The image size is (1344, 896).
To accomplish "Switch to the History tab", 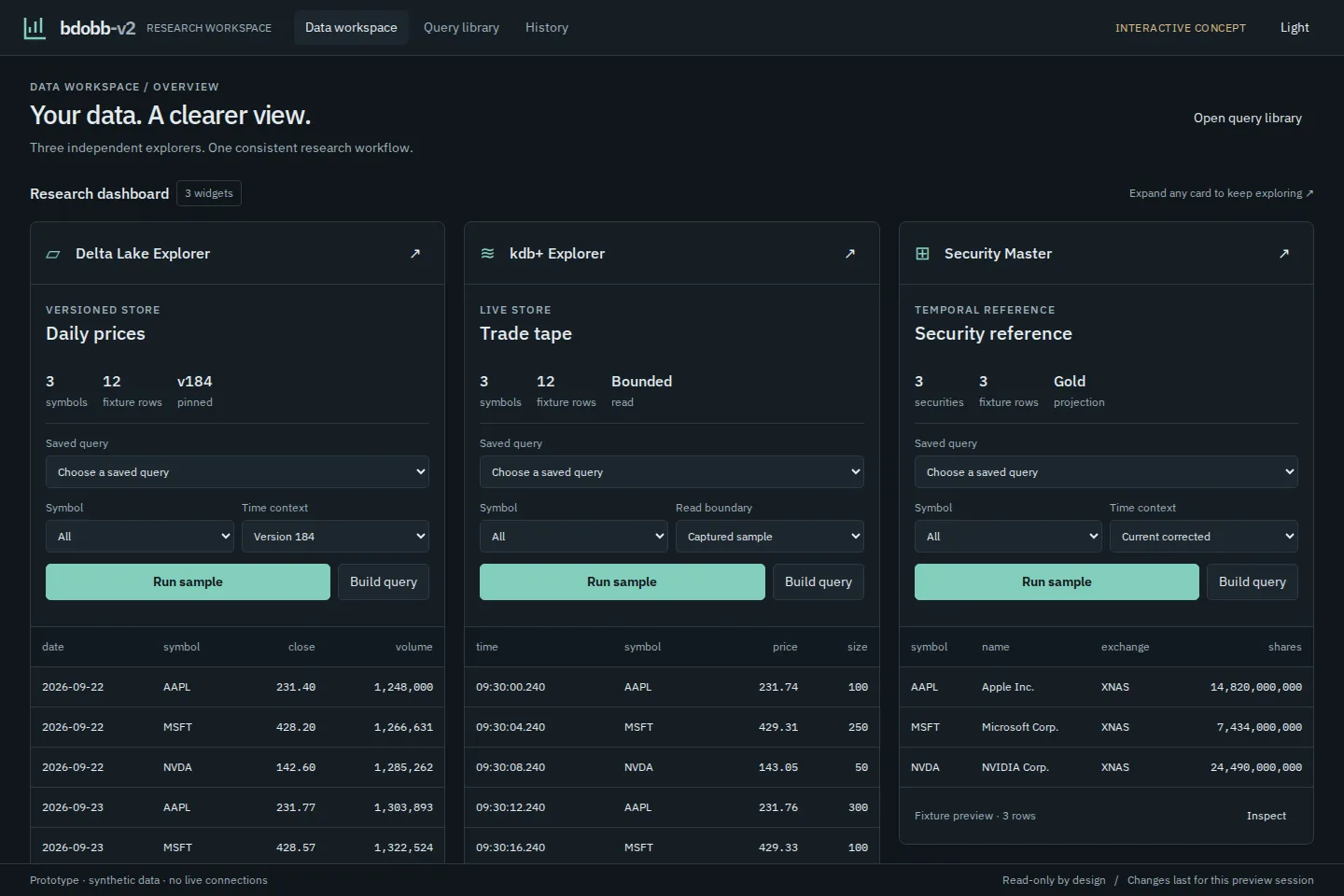I will pos(547,27).
